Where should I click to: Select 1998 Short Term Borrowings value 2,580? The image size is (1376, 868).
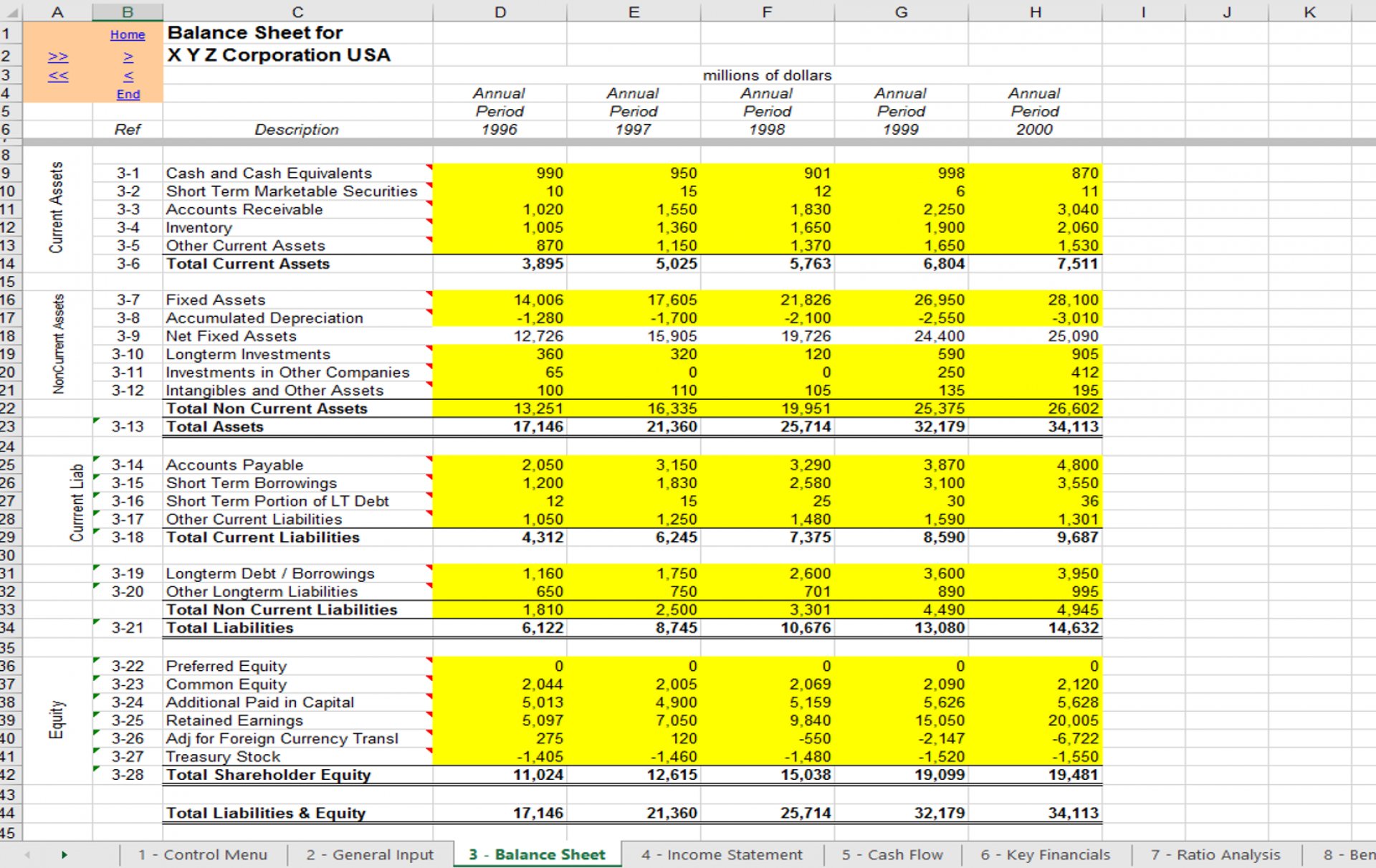pyautogui.click(x=767, y=483)
